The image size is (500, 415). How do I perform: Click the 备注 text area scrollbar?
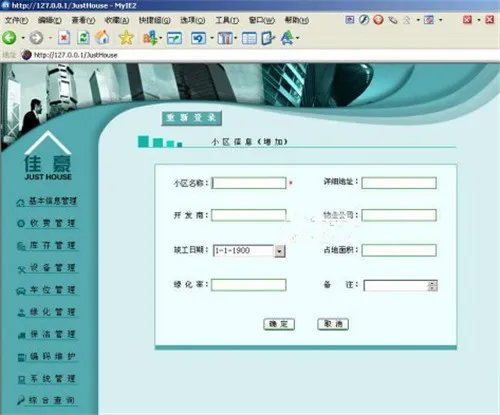[x=432, y=286]
